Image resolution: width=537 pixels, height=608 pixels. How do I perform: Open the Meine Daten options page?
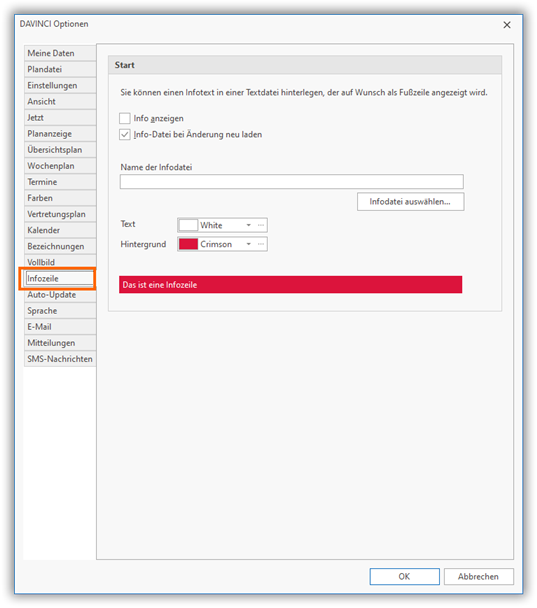(60, 53)
